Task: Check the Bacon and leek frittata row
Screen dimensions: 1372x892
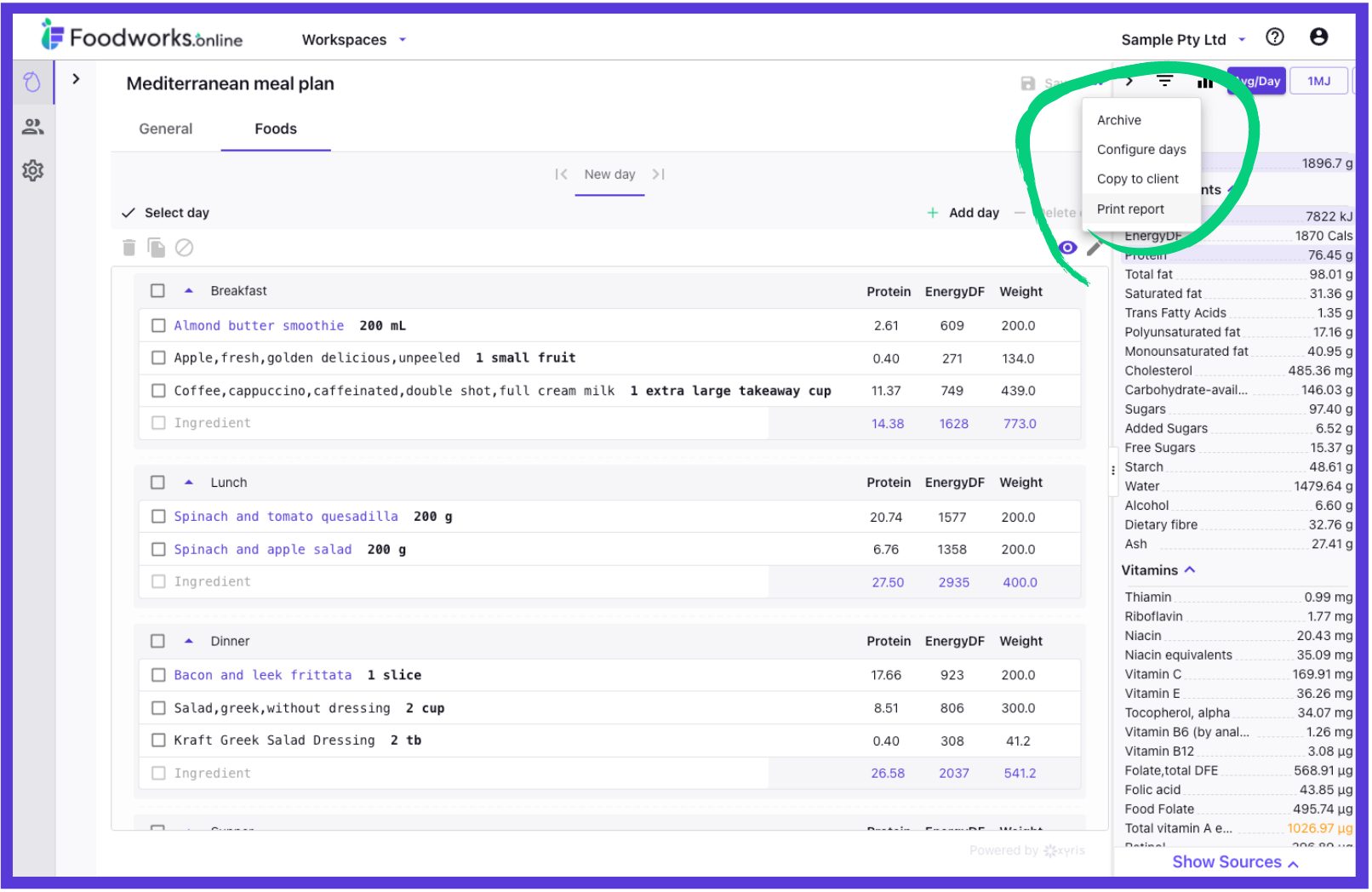Action: tap(157, 676)
